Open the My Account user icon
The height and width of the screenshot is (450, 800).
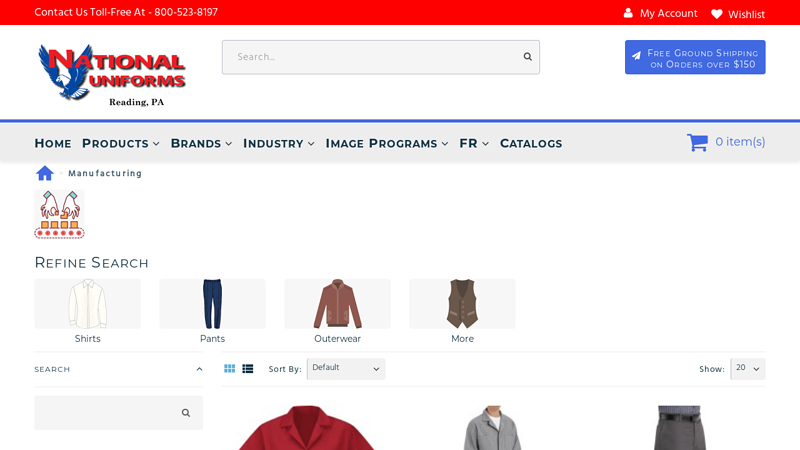(628, 13)
